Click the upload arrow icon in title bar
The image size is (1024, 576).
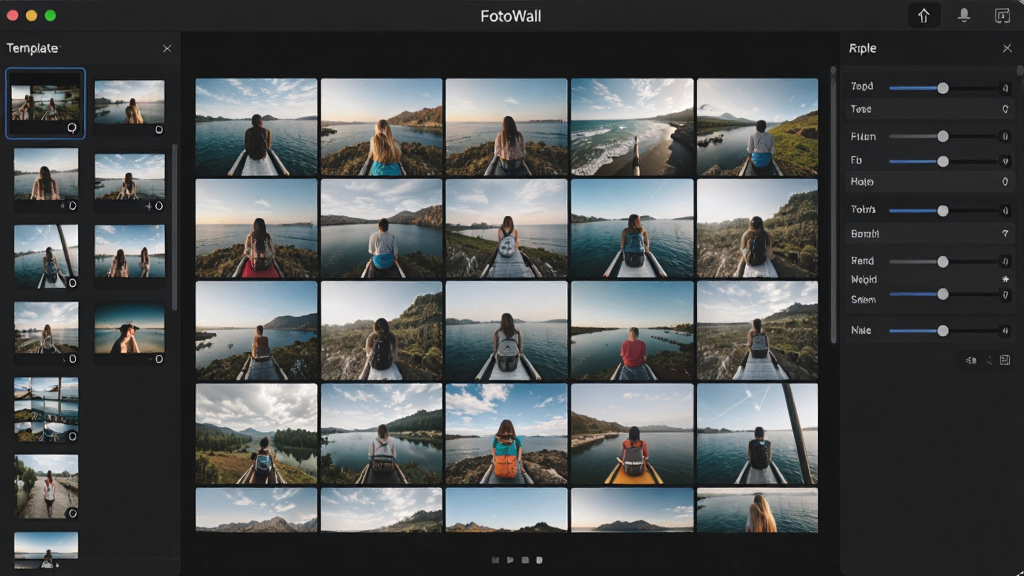(x=923, y=16)
